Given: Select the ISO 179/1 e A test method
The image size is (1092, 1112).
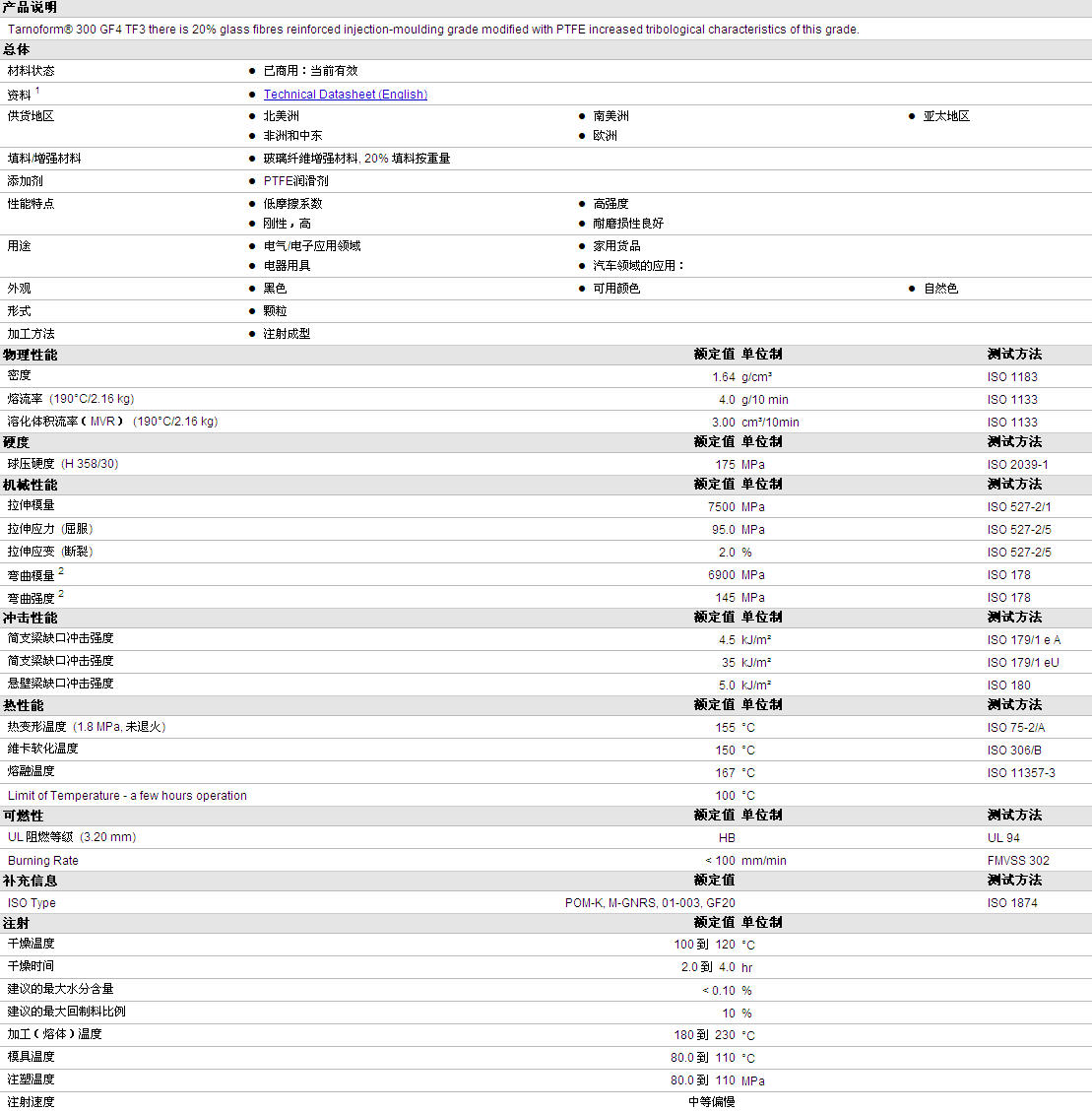Looking at the screenshot, I should pyautogui.click(x=1024, y=641).
